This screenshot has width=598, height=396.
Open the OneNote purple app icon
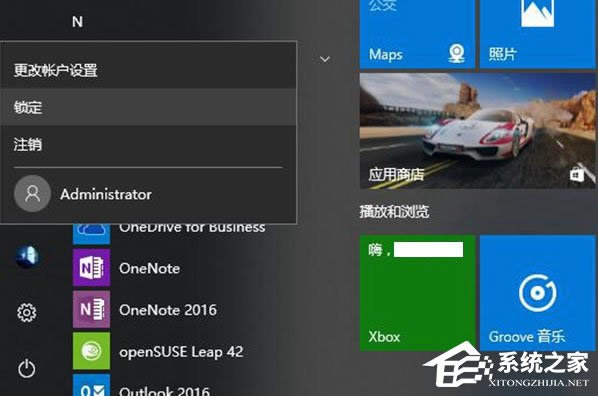click(92, 268)
